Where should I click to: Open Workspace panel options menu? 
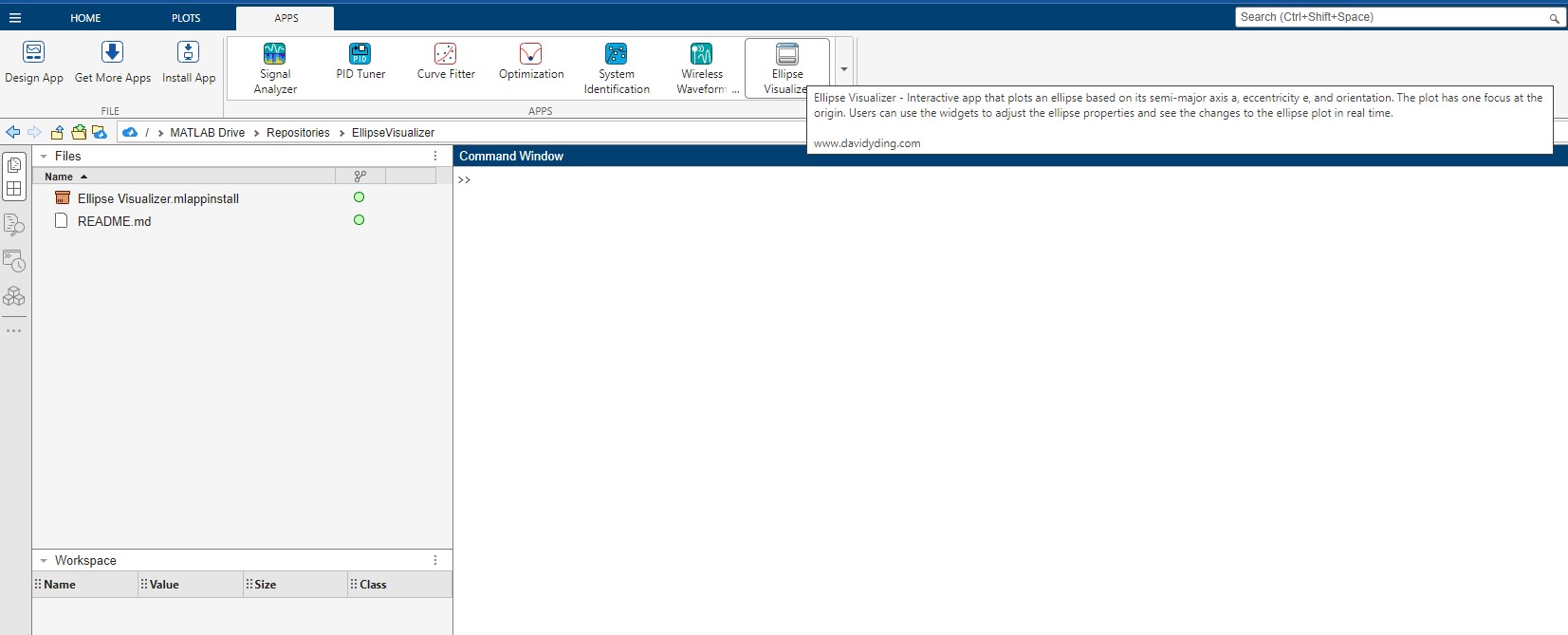435,560
